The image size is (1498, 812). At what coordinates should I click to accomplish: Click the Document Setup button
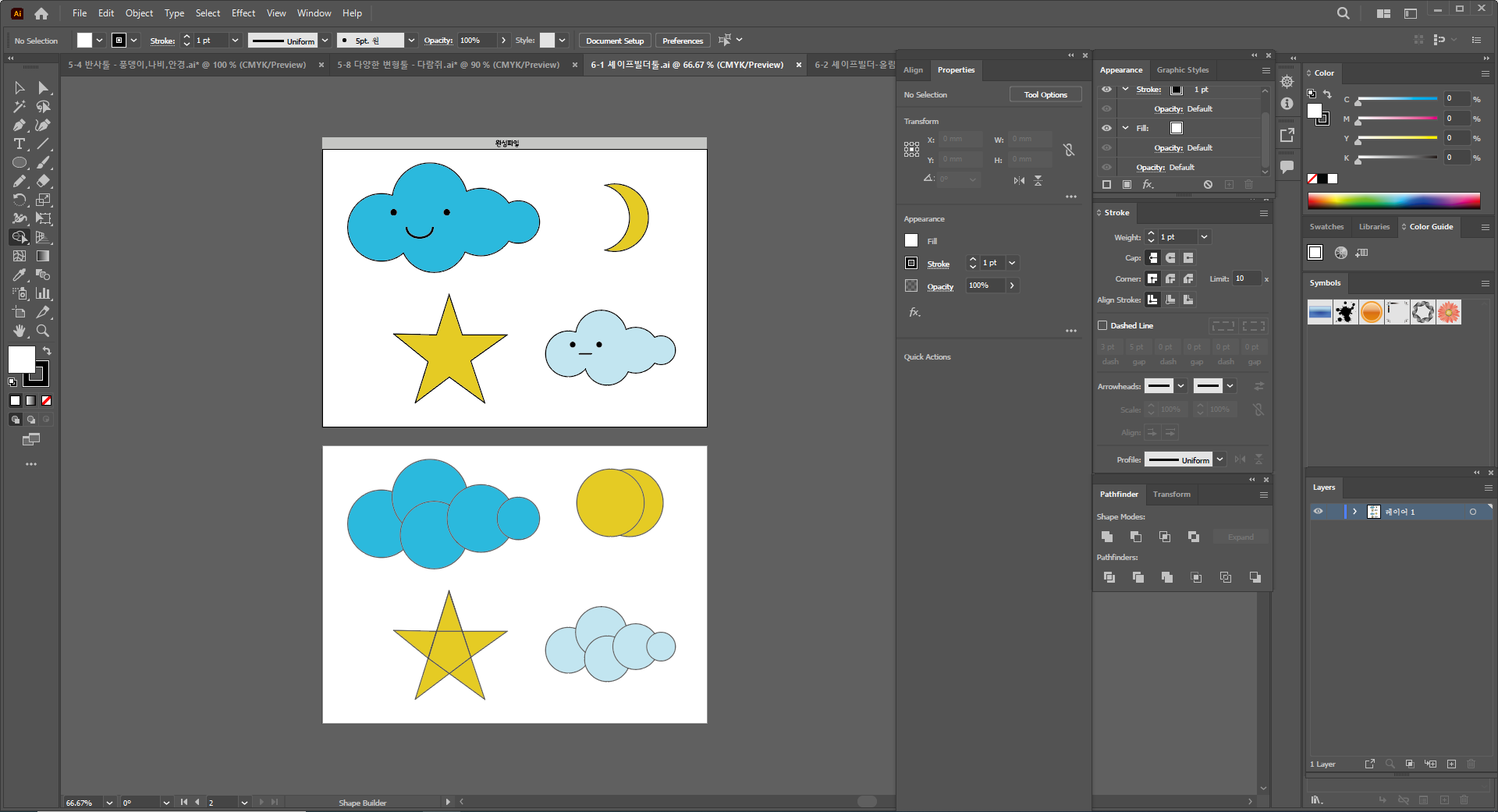pos(615,41)
